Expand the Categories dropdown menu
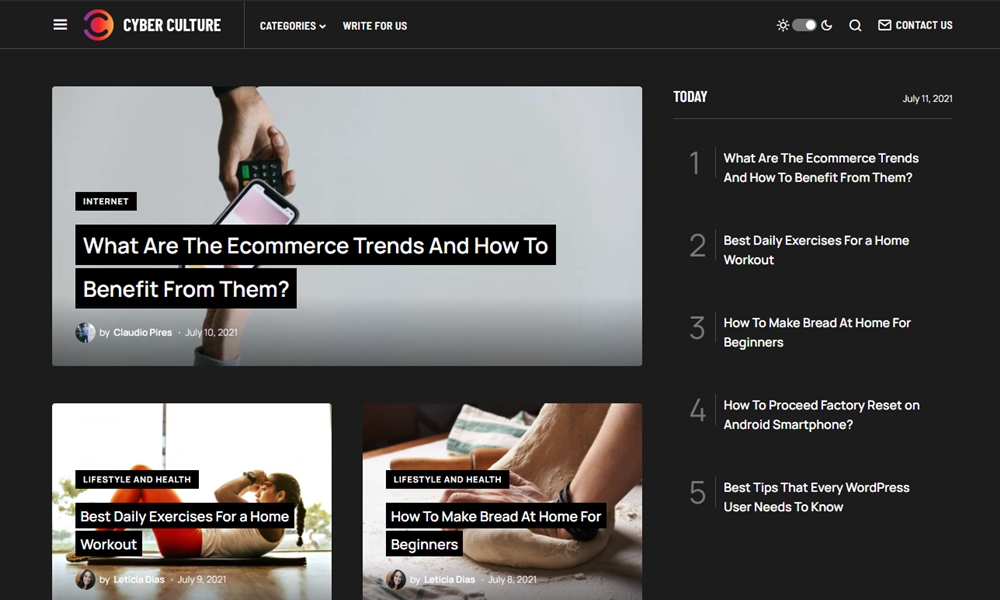Viewport: 1000px width, 600px height. click(292, 26)
